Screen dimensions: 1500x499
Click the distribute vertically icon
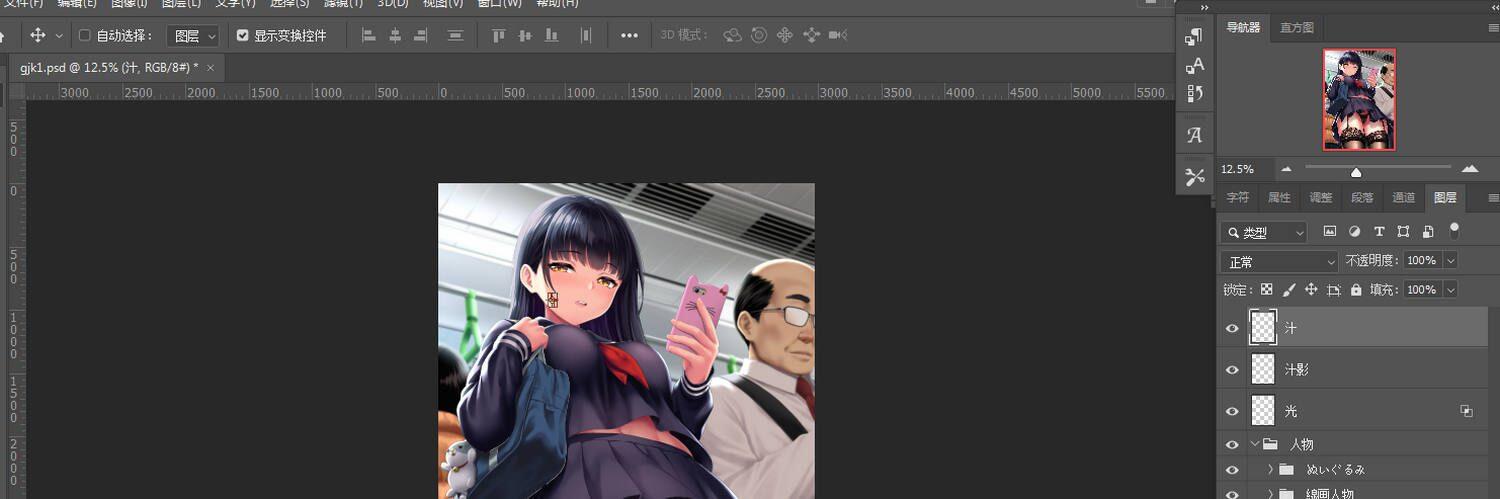pos(455,35)
